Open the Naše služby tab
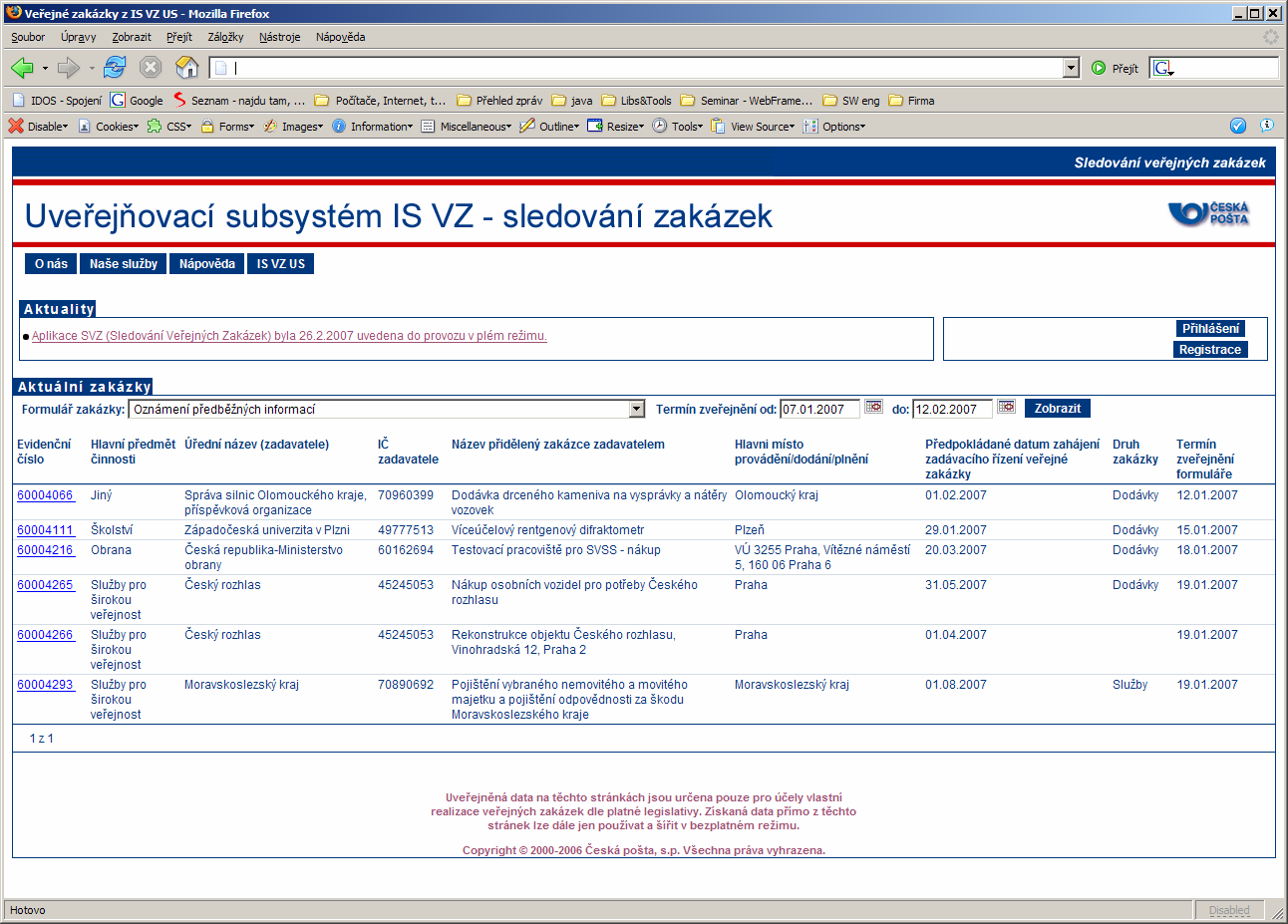Image resolution: width=1288 pixels, height=924 pixels. click(x=124, y=264)
